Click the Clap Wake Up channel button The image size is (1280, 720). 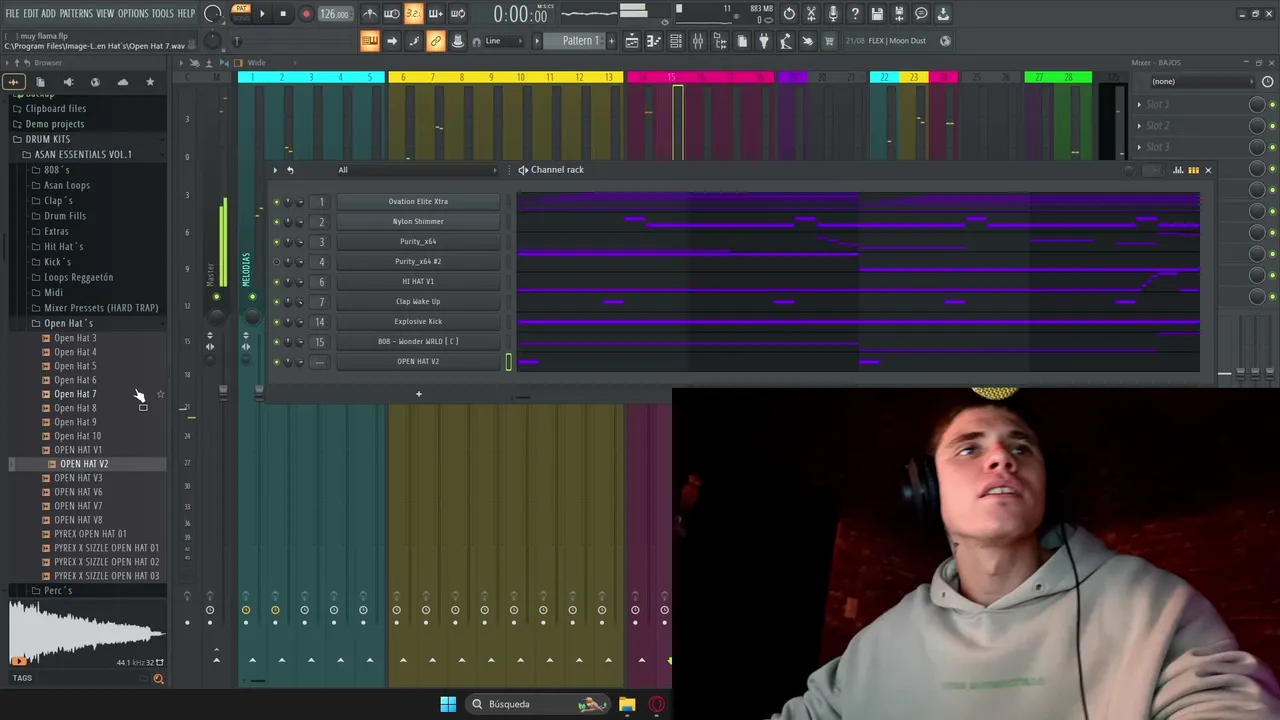coord(418,301)
